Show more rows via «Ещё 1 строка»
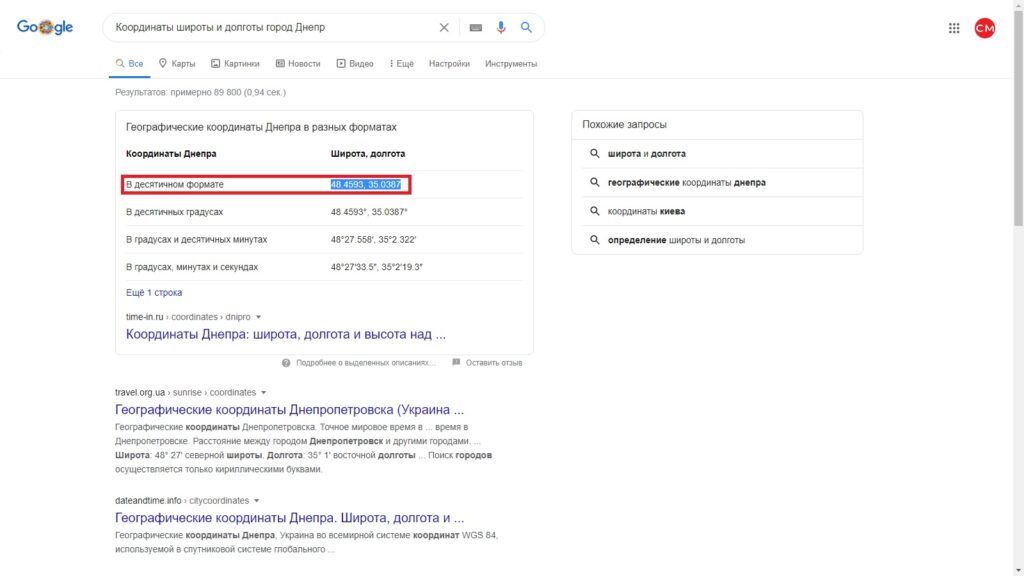This screenshot has width=1024, height=576. coord(154,293)
